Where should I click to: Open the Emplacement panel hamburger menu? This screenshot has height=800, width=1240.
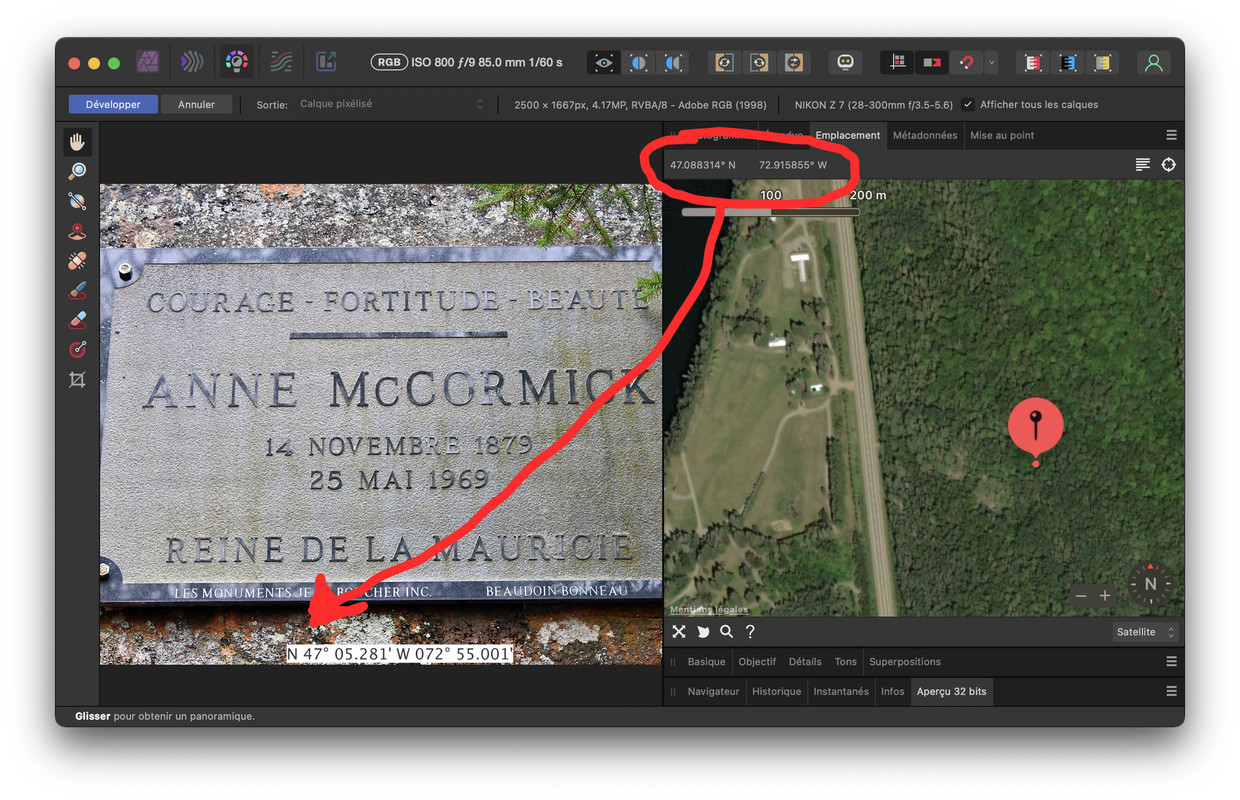point(1171,135)
